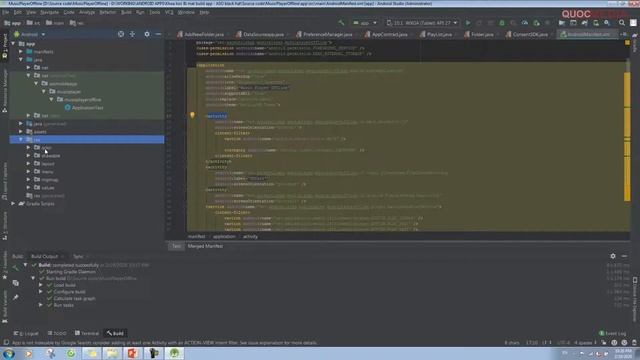
Task: Collapse the Build completed successfully node
Action: 25,265
